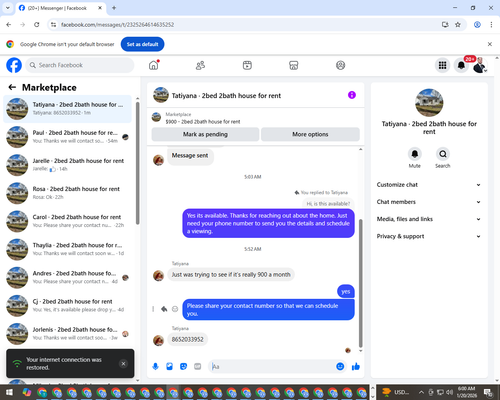Viewport: 500px width, 400px height.
Task: Show hidden system tray icons
Action: (421, 392)
